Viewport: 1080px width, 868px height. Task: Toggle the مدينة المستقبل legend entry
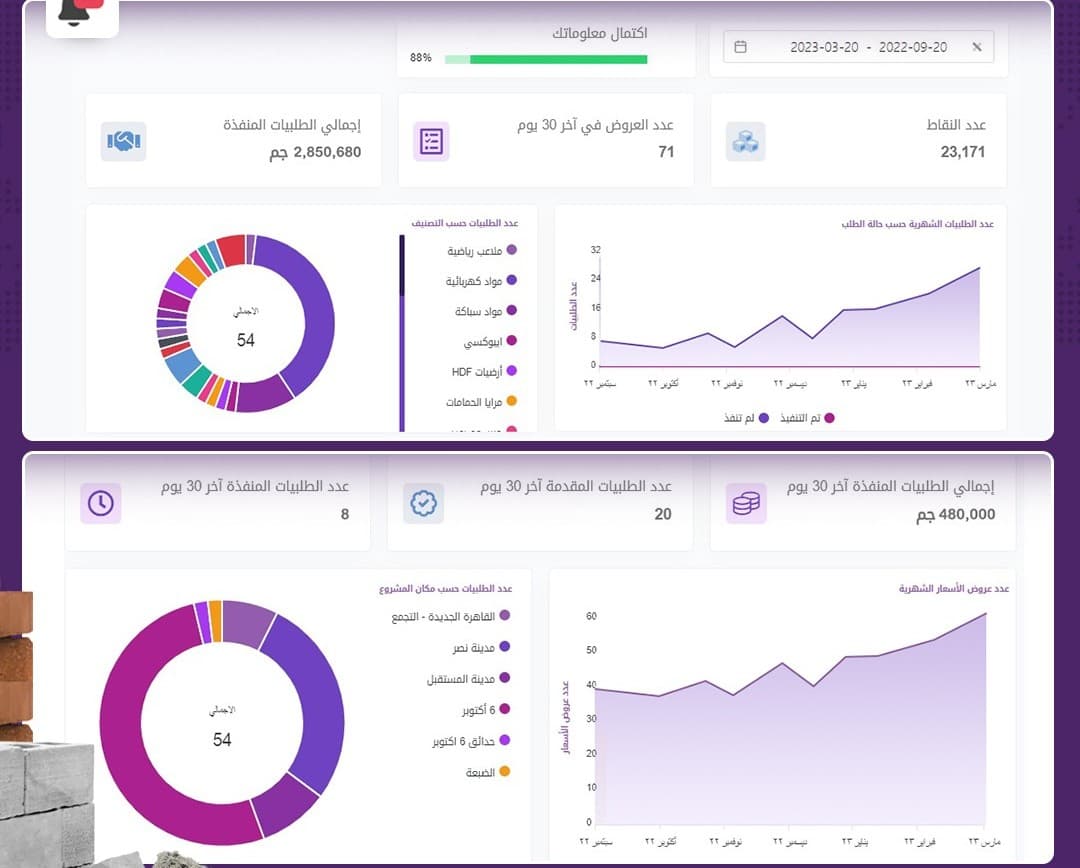click(468, 679)
